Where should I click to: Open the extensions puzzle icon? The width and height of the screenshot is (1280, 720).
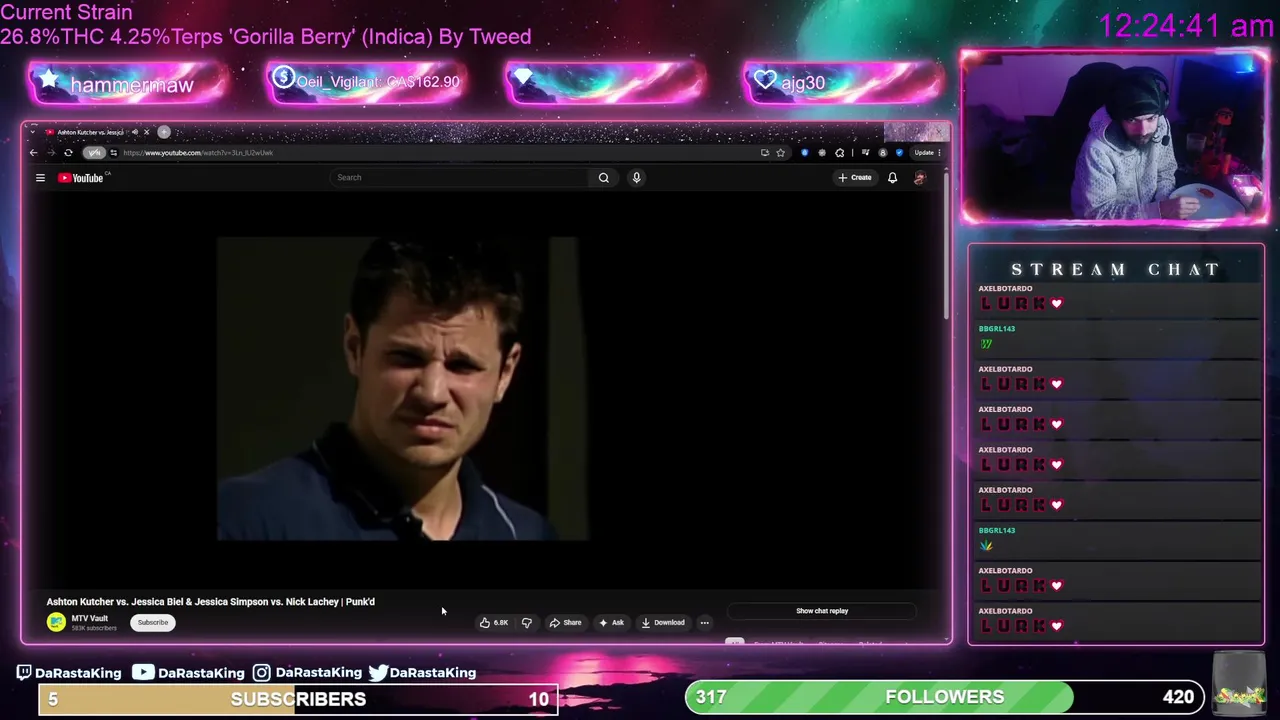[839, 153]
